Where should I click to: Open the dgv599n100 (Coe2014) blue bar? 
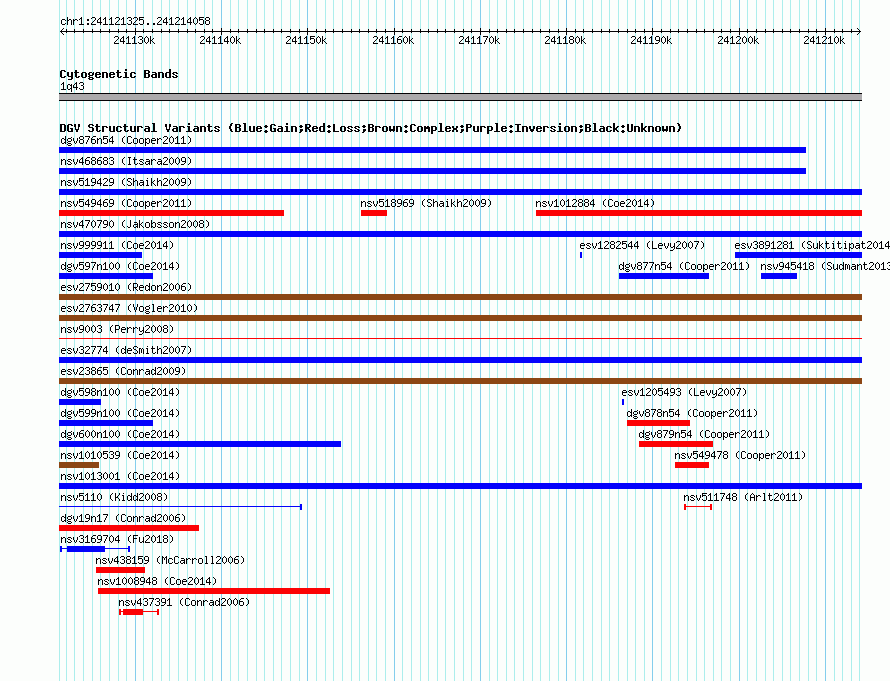click(106, 423)
